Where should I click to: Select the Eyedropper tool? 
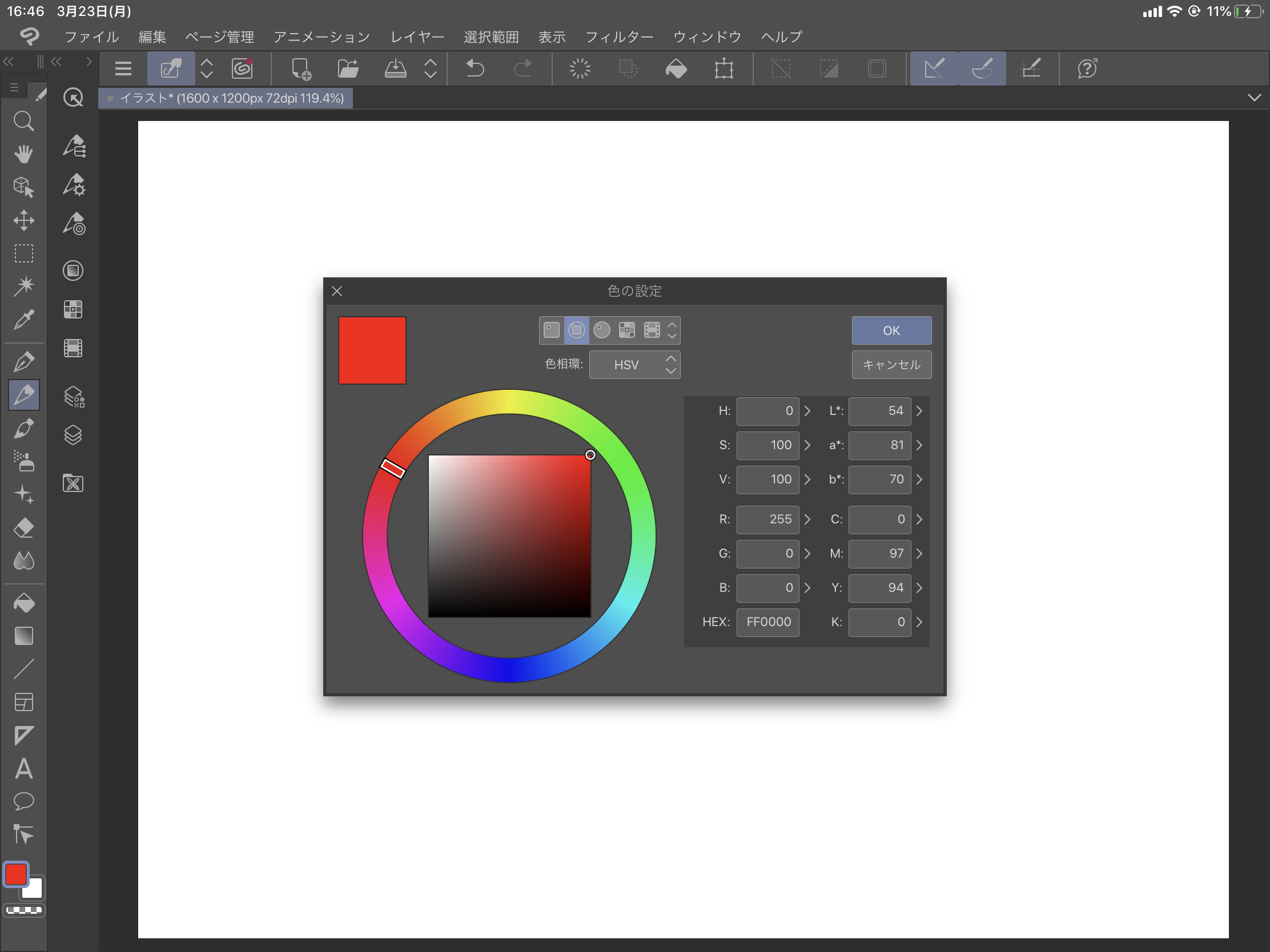23,320
